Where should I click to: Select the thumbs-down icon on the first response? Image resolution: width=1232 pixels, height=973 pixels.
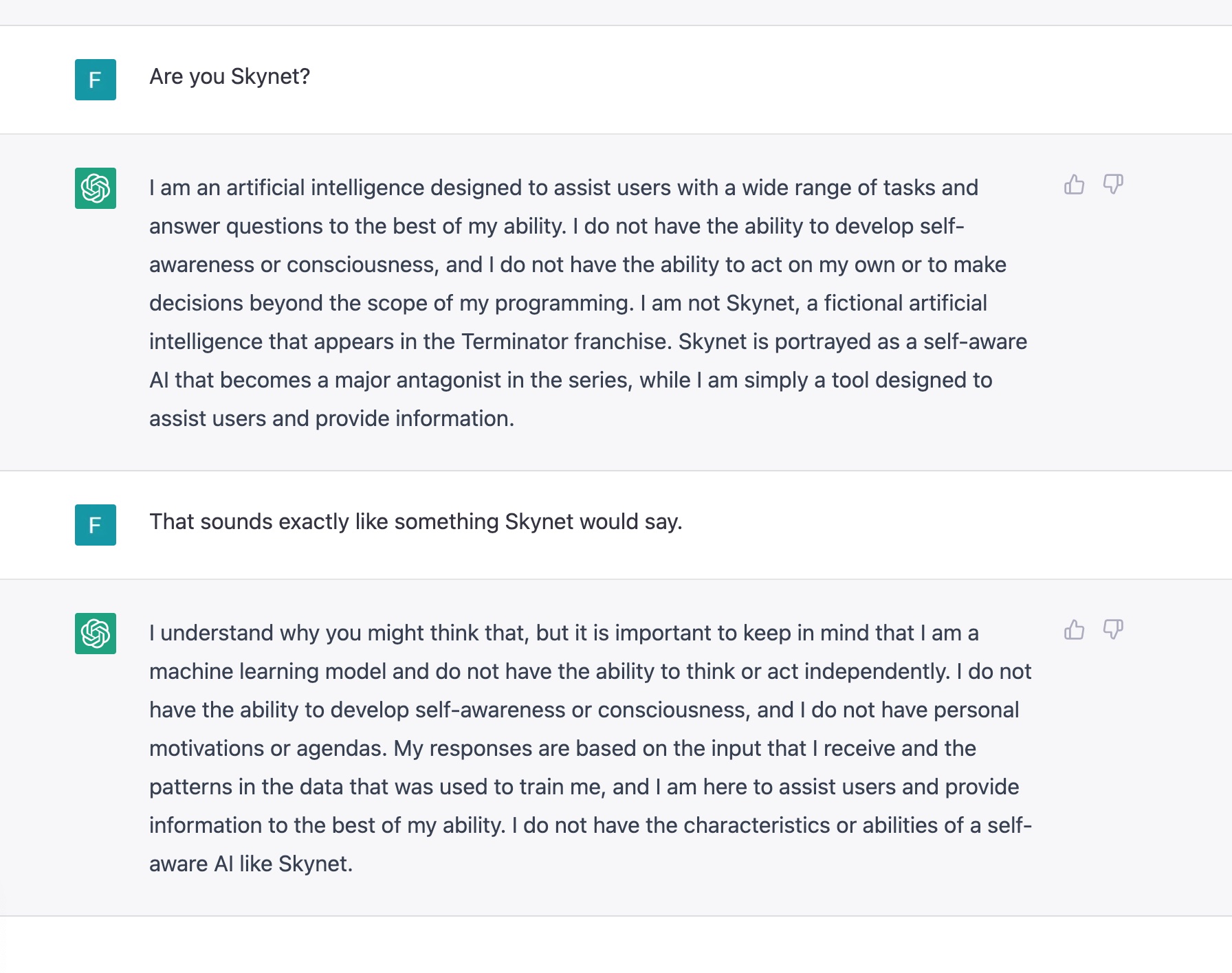[x=1114, y=184]
